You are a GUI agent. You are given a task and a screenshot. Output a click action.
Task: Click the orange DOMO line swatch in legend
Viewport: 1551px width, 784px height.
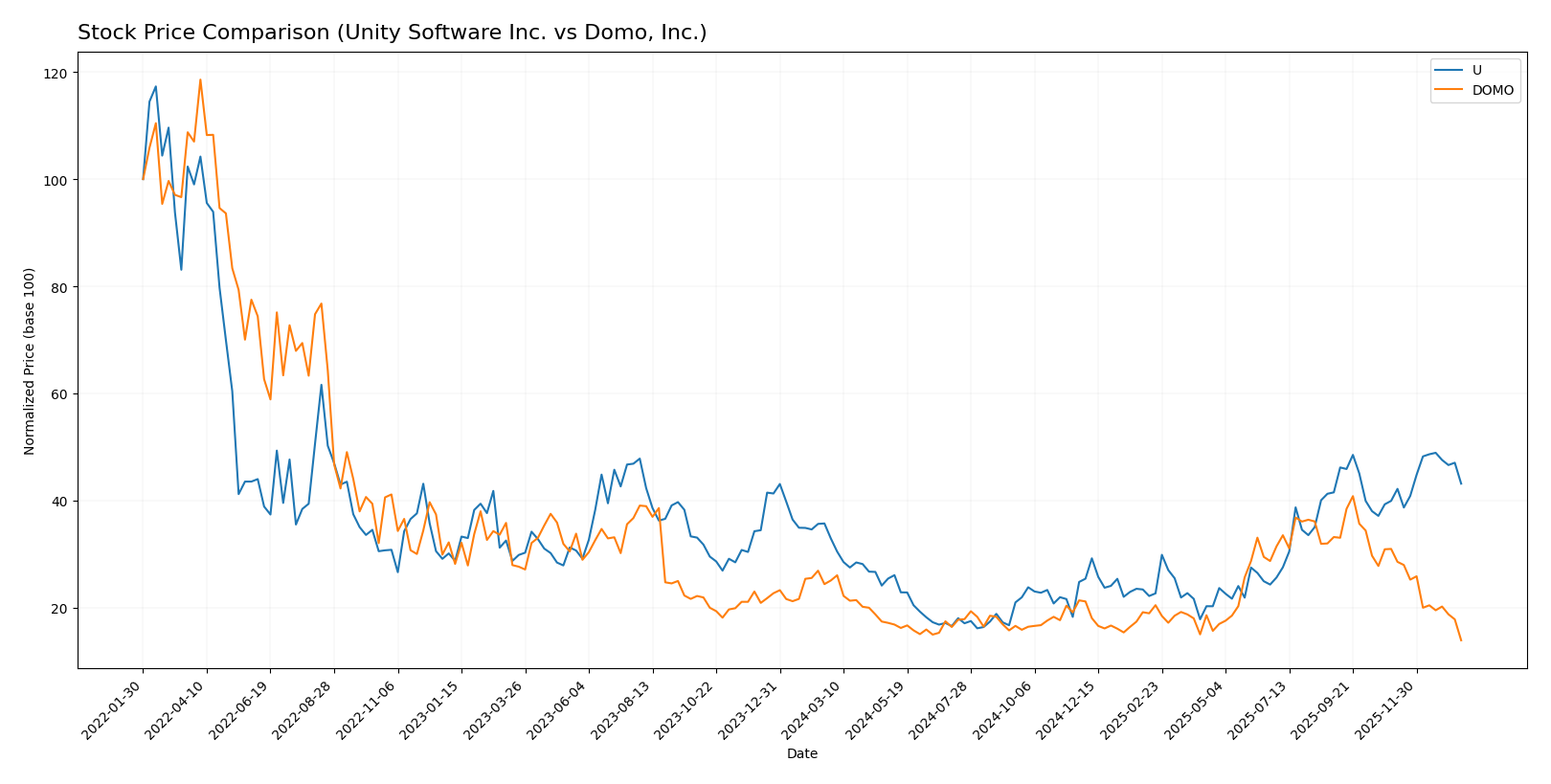pos(1450,91)
